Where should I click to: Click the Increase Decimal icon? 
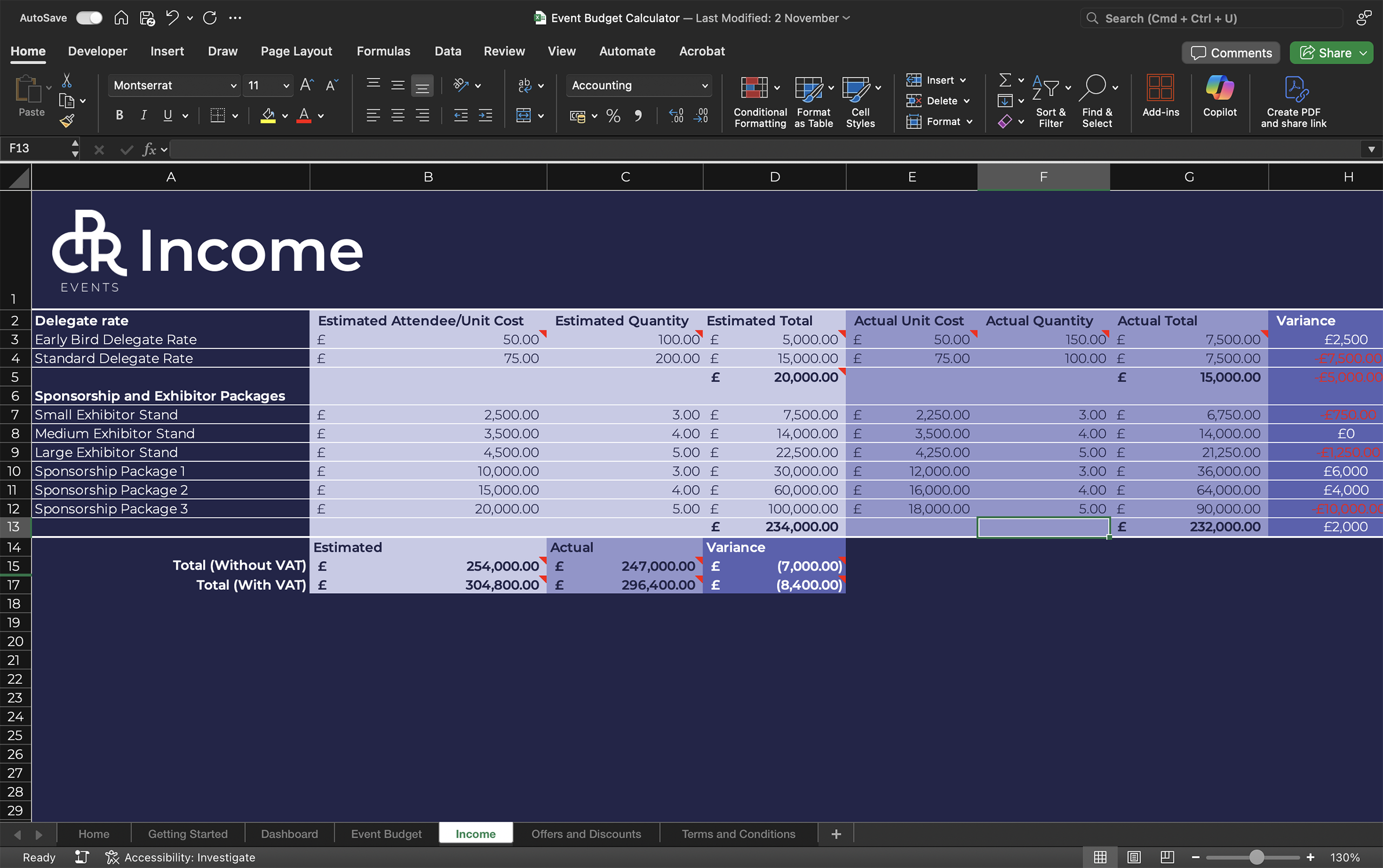click(676, 116)
